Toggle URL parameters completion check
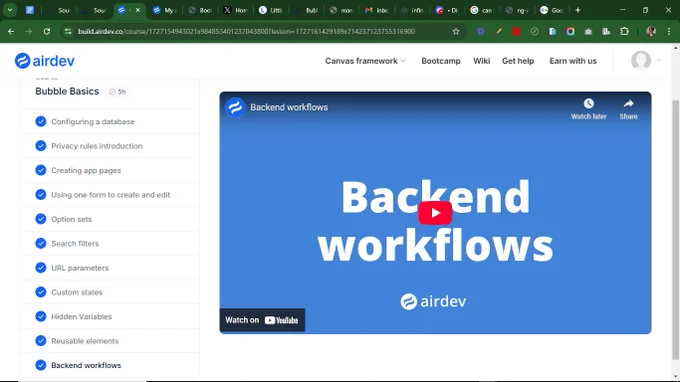 tap(41, 268)
